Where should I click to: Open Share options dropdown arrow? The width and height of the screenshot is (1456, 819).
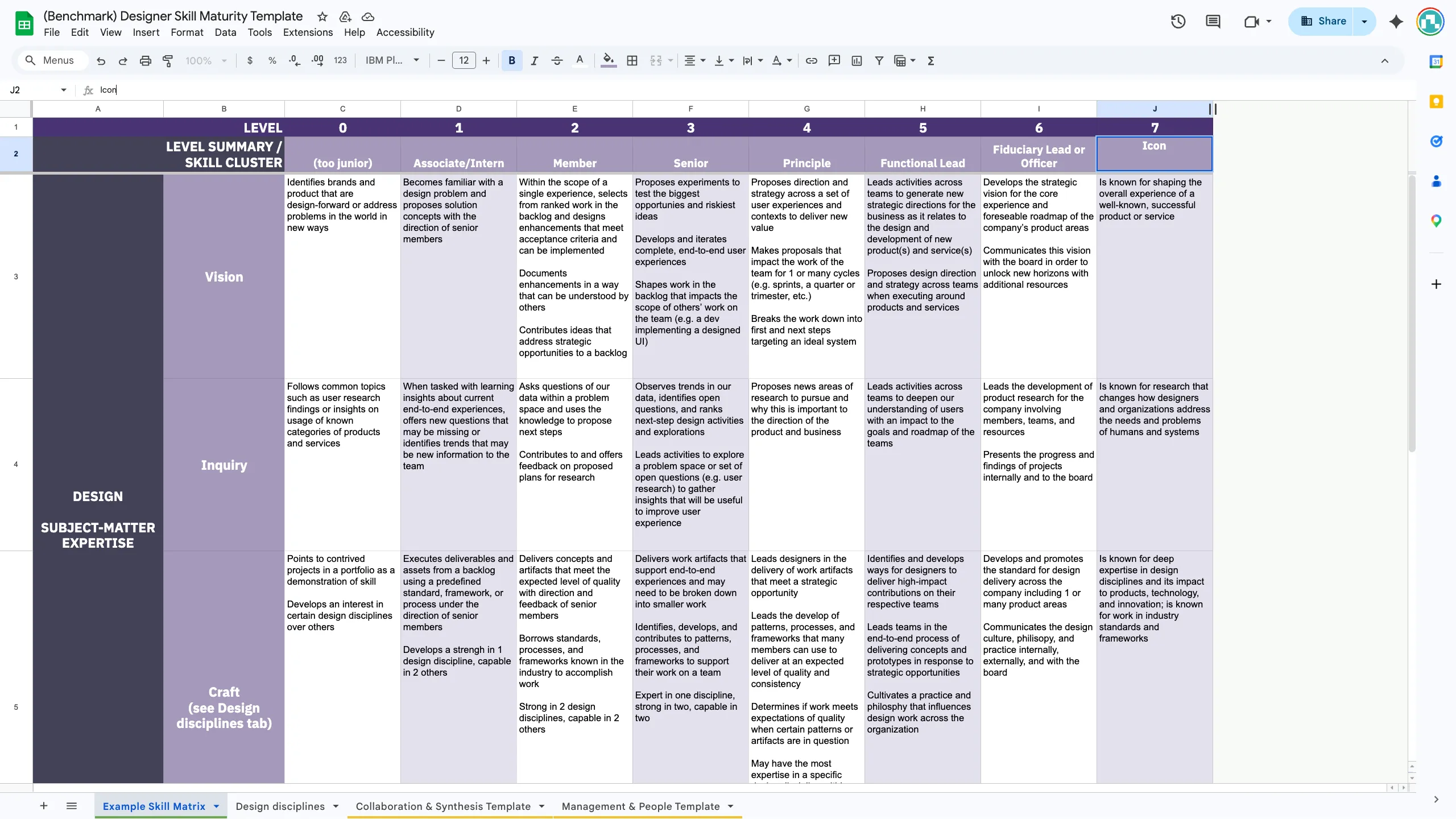[x=1364, y=22]
